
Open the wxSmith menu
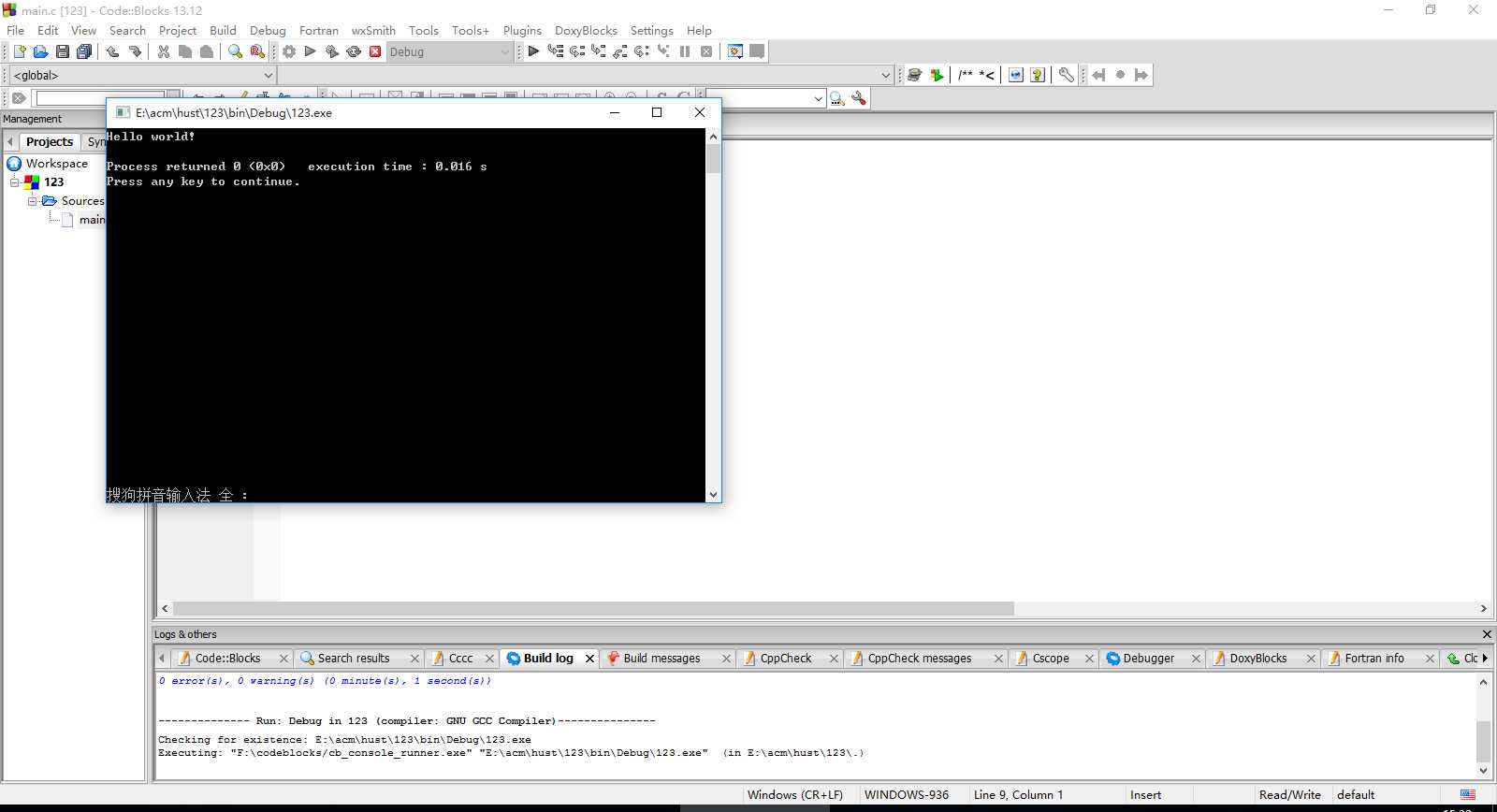pyautogui.click(x=373, y=30)
